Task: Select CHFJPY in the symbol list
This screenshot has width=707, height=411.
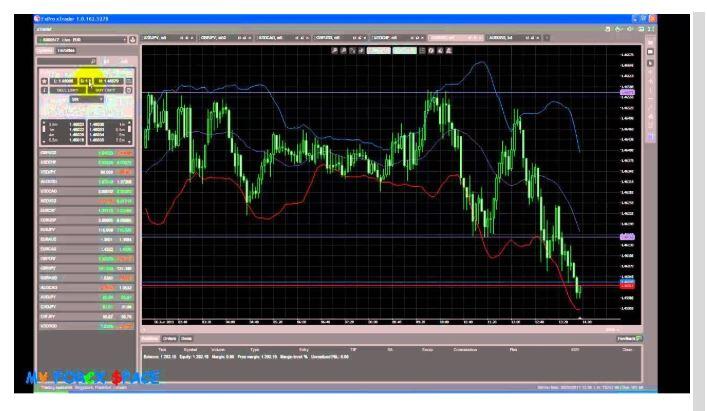Action: tap(86, 316)
